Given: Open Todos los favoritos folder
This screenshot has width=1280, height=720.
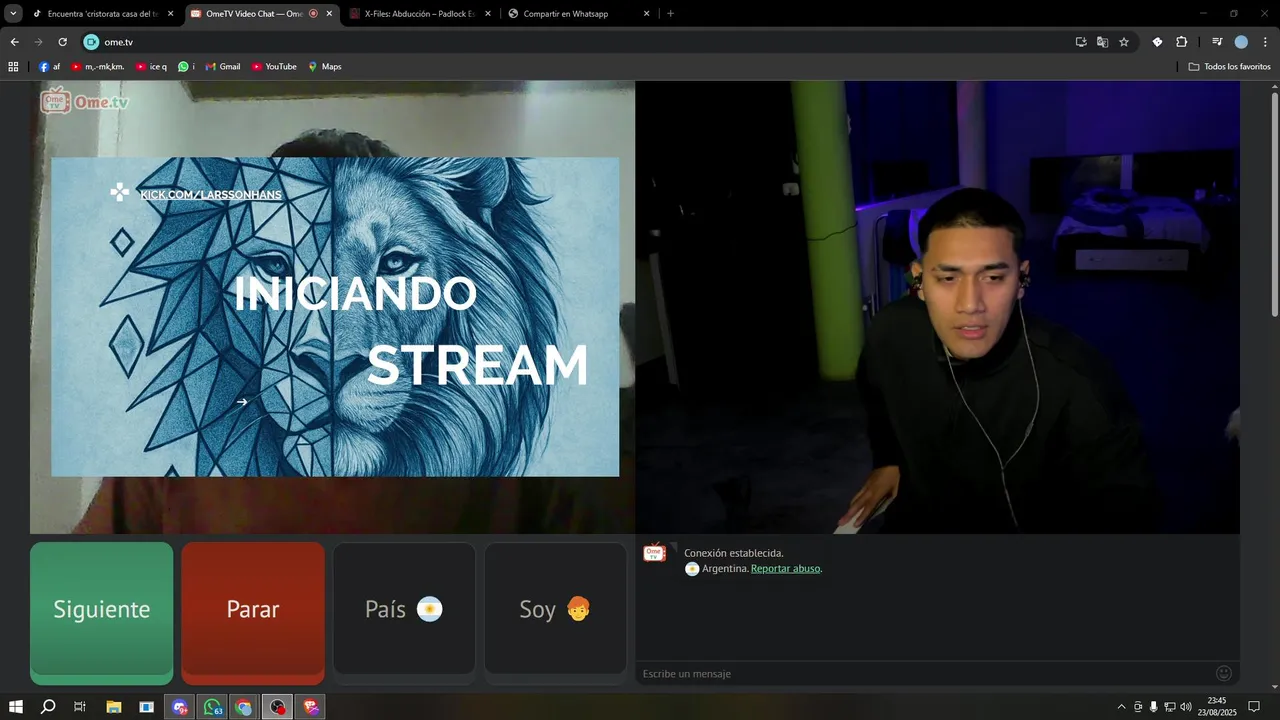Looking at the screenshot, I should click(1229, 67).
